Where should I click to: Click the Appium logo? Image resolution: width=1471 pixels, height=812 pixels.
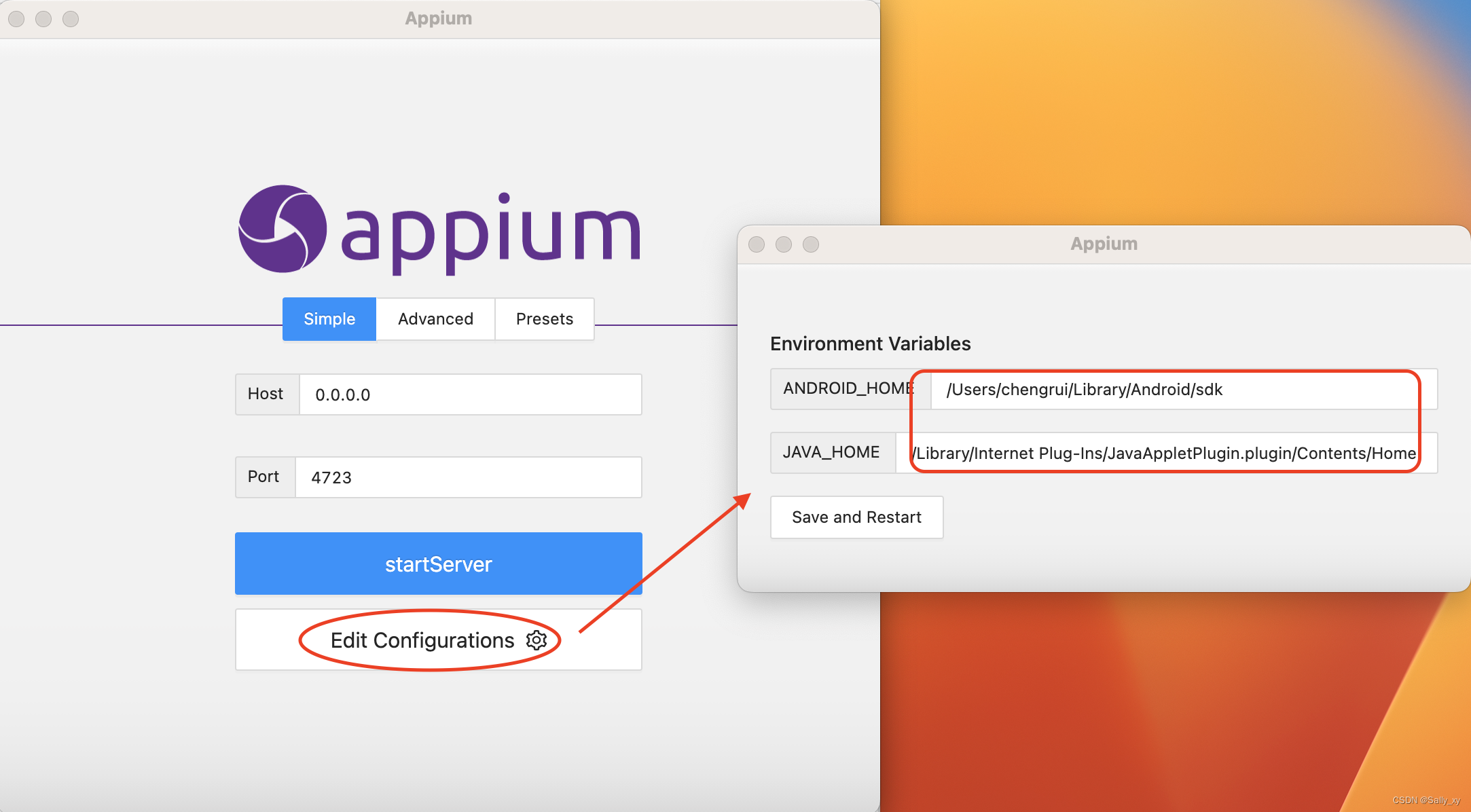point(439,231)
